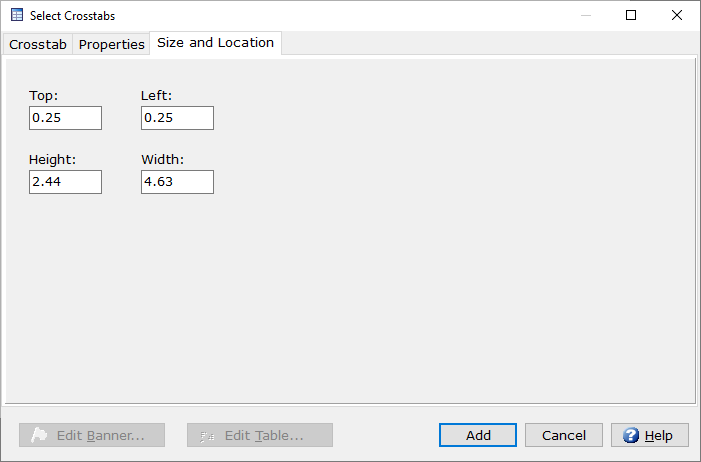Click the Select Crosstabs title bar text

tap(72, 16)
